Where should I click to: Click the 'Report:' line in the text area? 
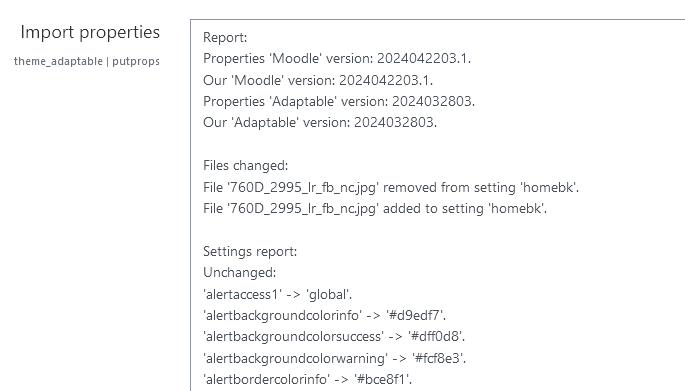[225, 38]
